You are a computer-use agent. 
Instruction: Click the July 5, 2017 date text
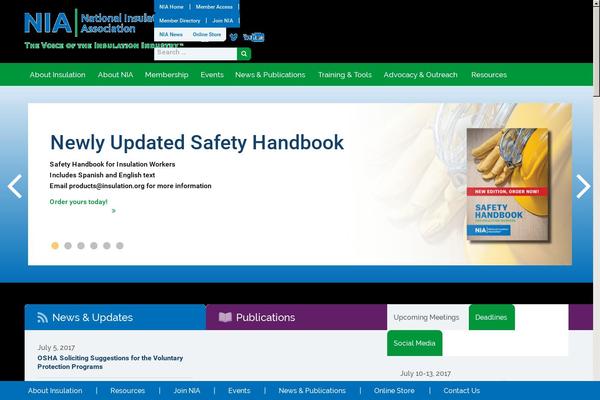click(x=56, y=347)
